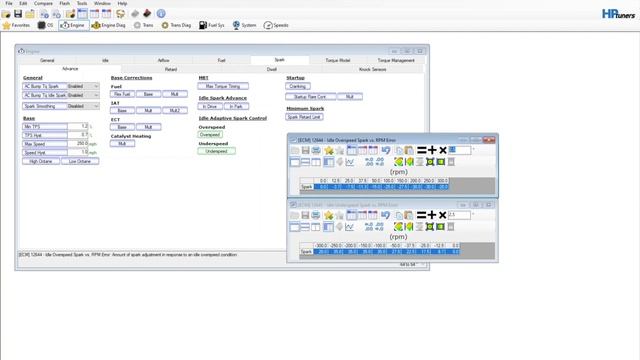
Task: Click paste icon in Overspeed table window
Action: [x=409, y=151]
